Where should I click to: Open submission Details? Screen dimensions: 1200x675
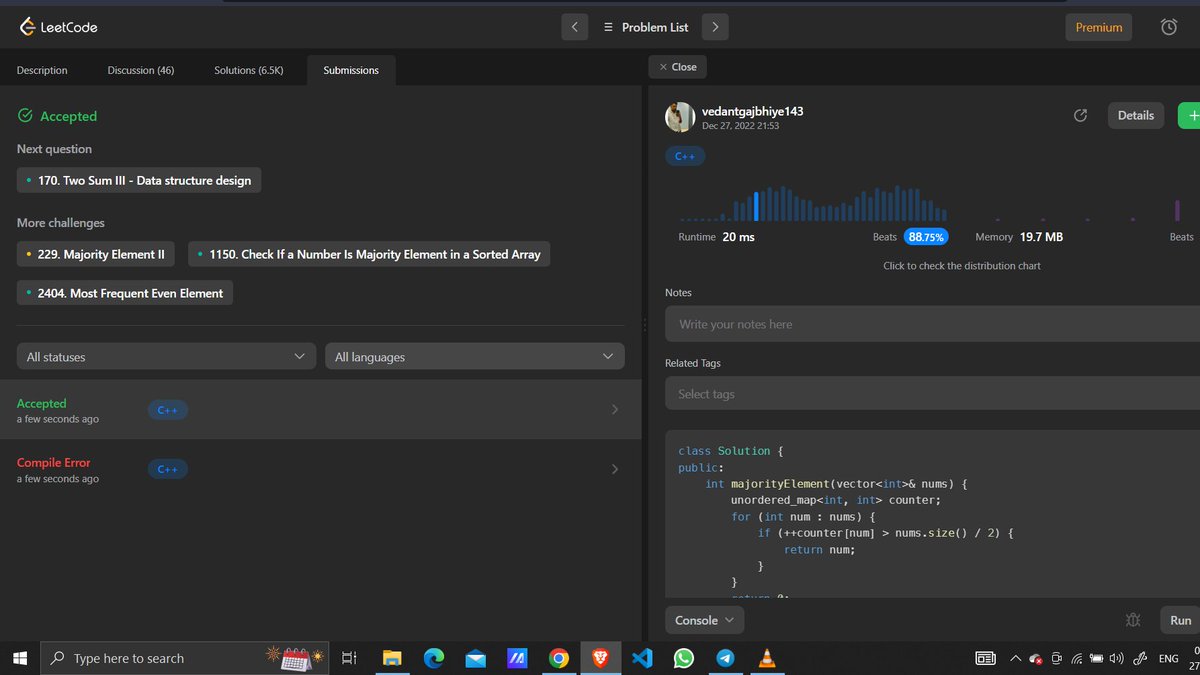click(x=1135, y=115)
